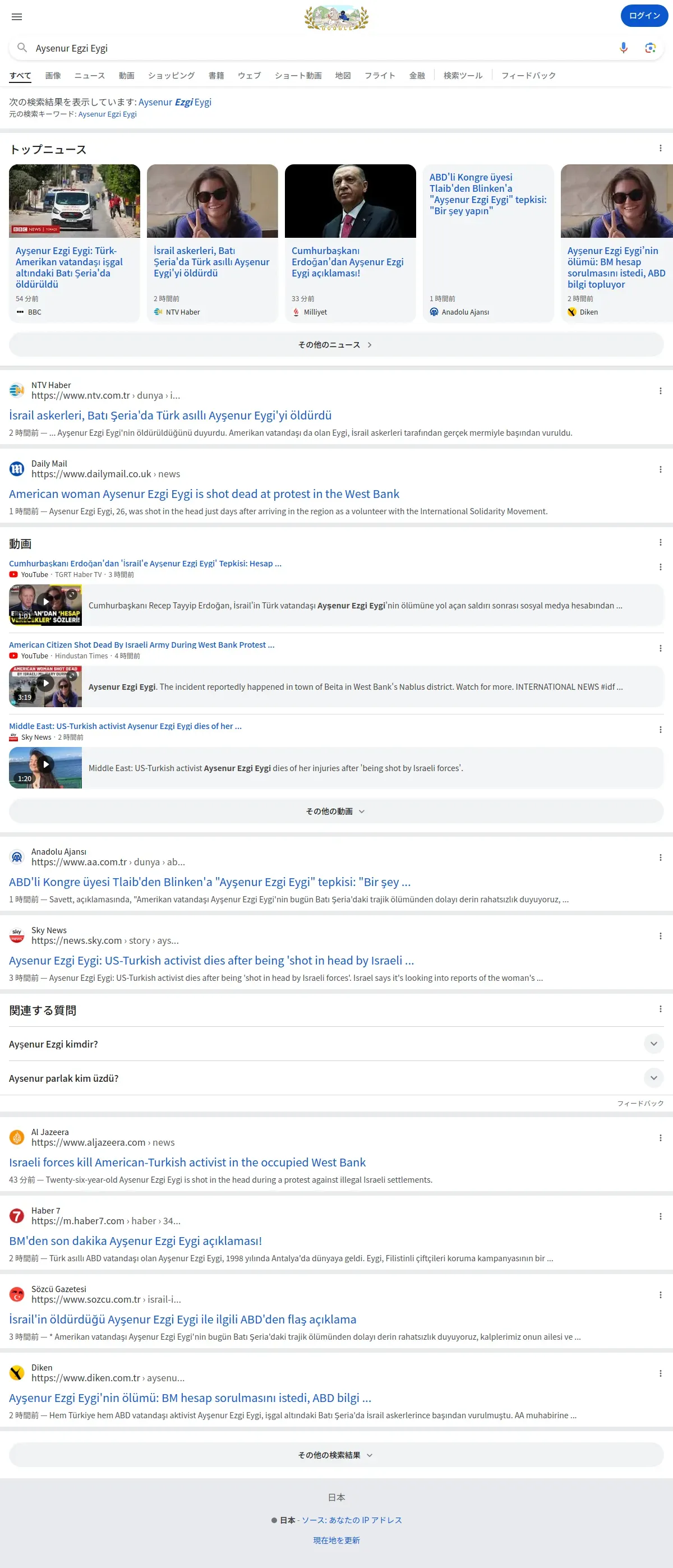Image resolution: width=673 pixels, height=1568 pixels.
Task: Switch to the 画像 tab
Action: (53, 76)
